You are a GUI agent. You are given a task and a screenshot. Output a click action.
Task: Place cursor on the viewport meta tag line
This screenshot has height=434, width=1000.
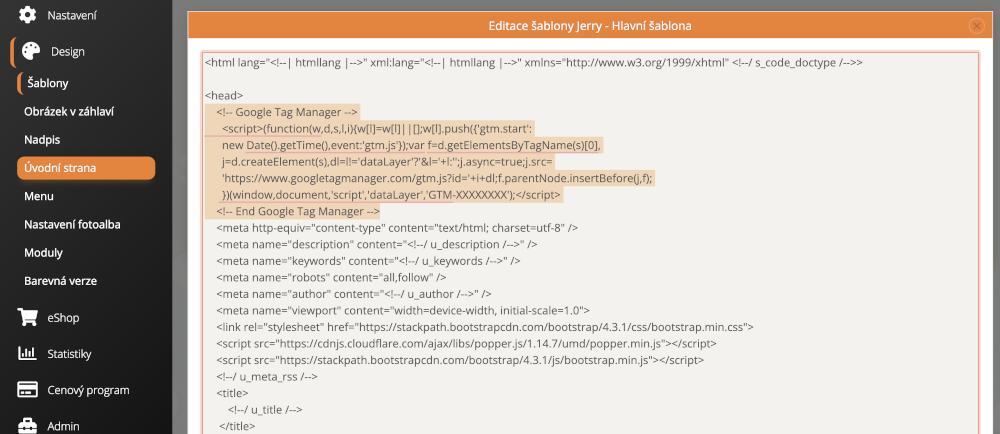(x=403, y=310)
